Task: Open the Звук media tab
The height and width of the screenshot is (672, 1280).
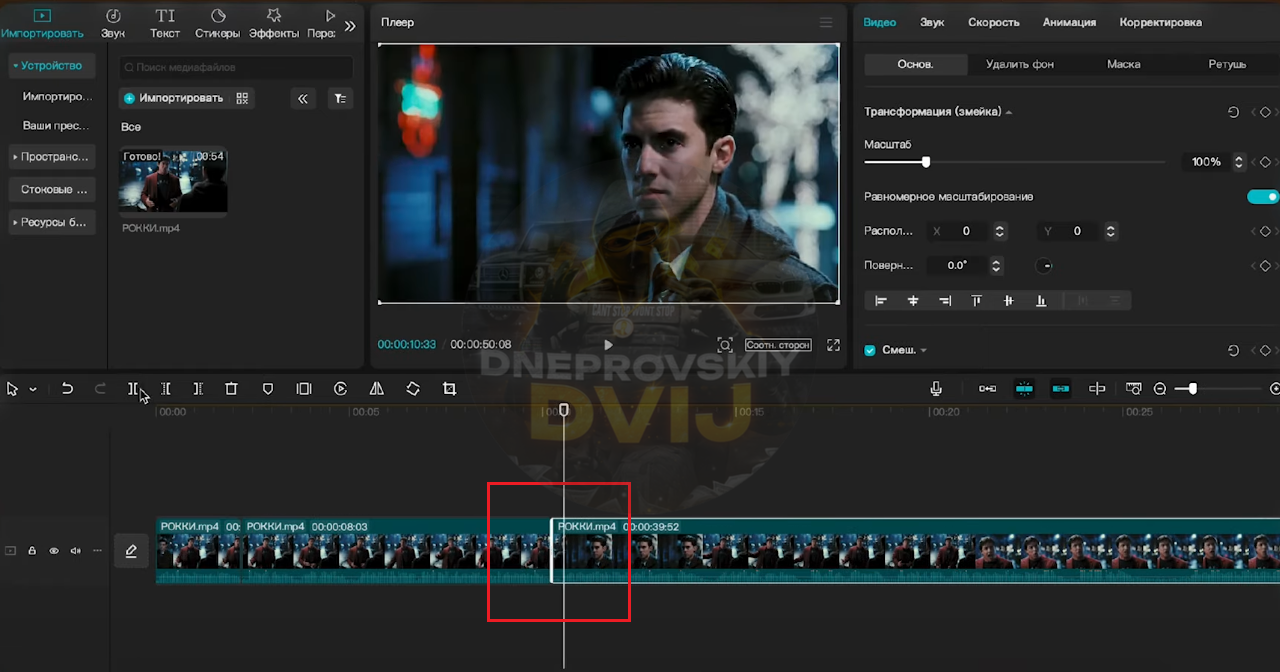Action: 113,24
